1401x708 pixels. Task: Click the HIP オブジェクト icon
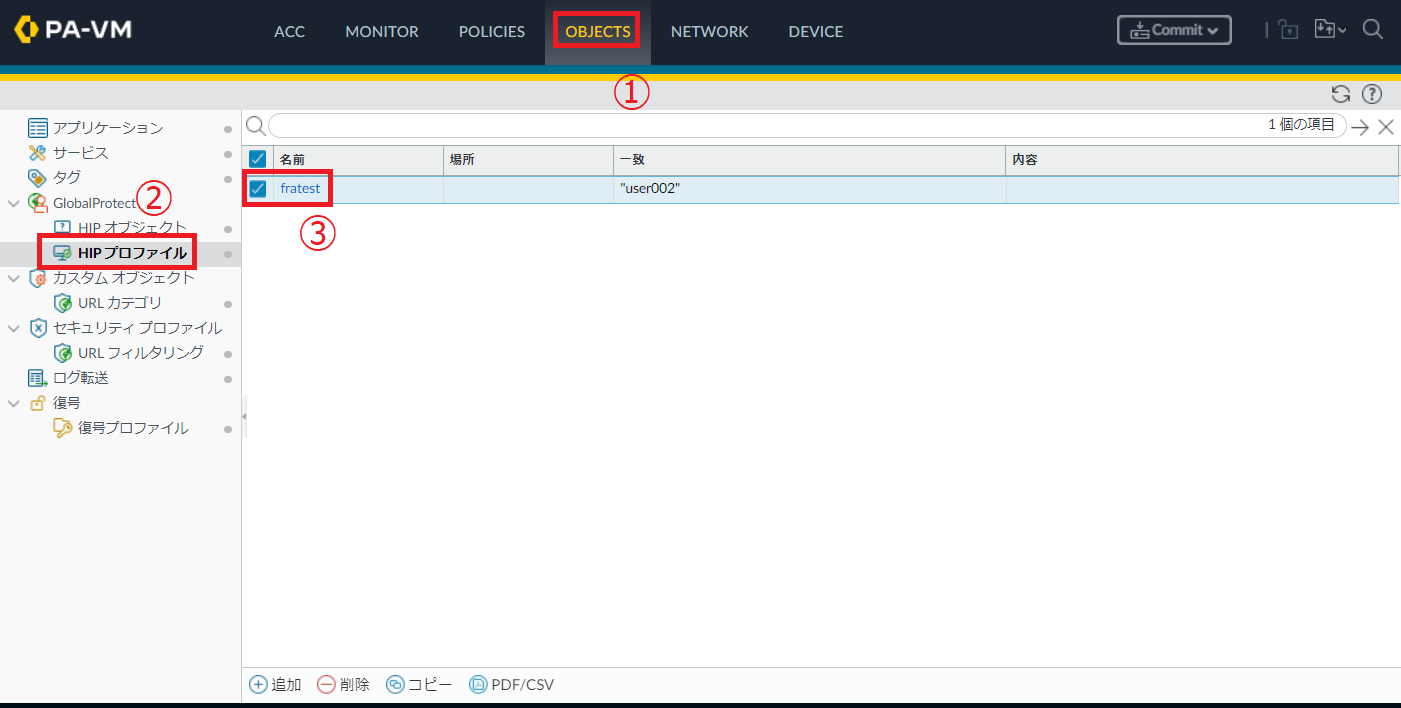point(63,228)
